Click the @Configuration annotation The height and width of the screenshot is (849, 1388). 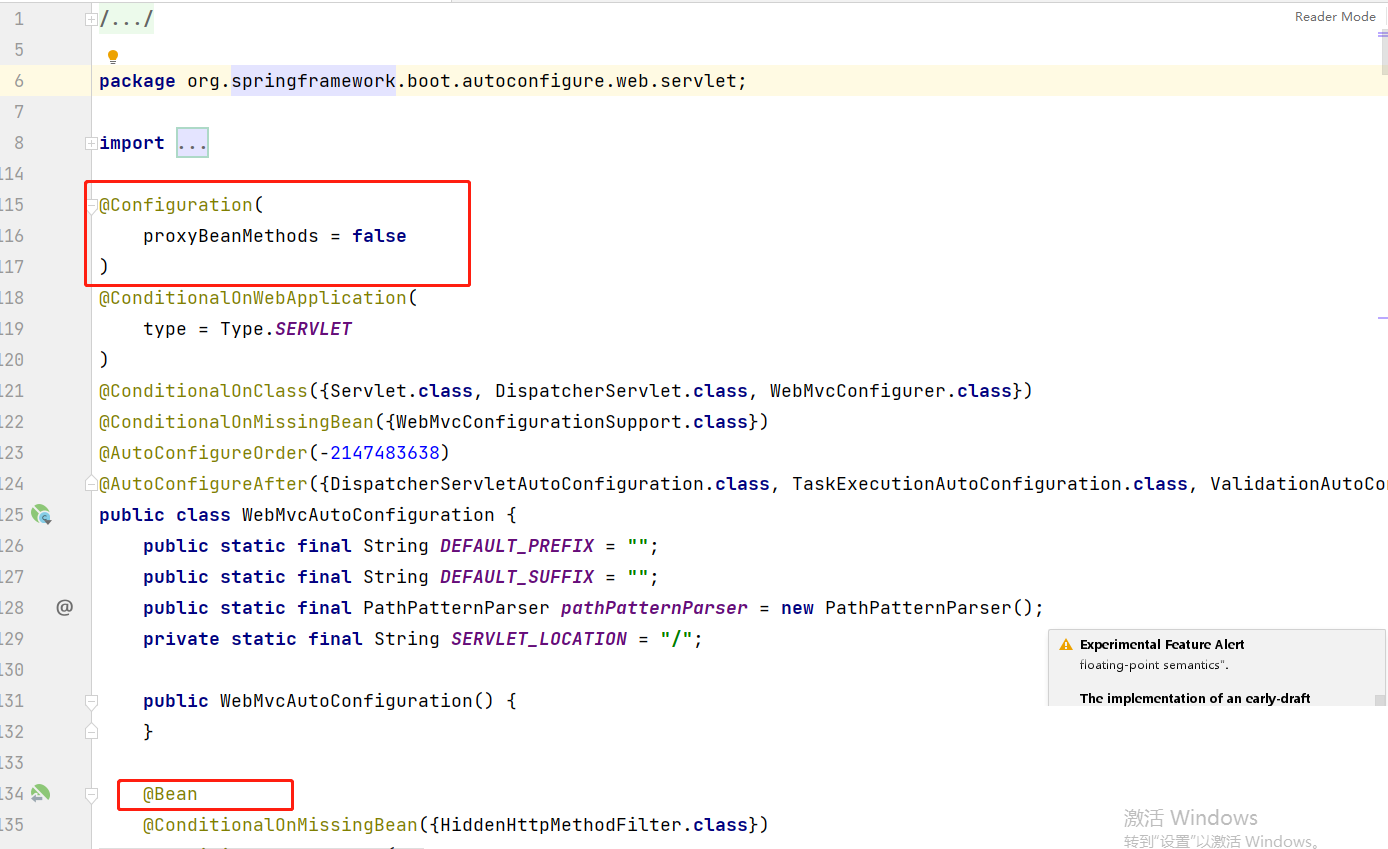tap(176, 205)
